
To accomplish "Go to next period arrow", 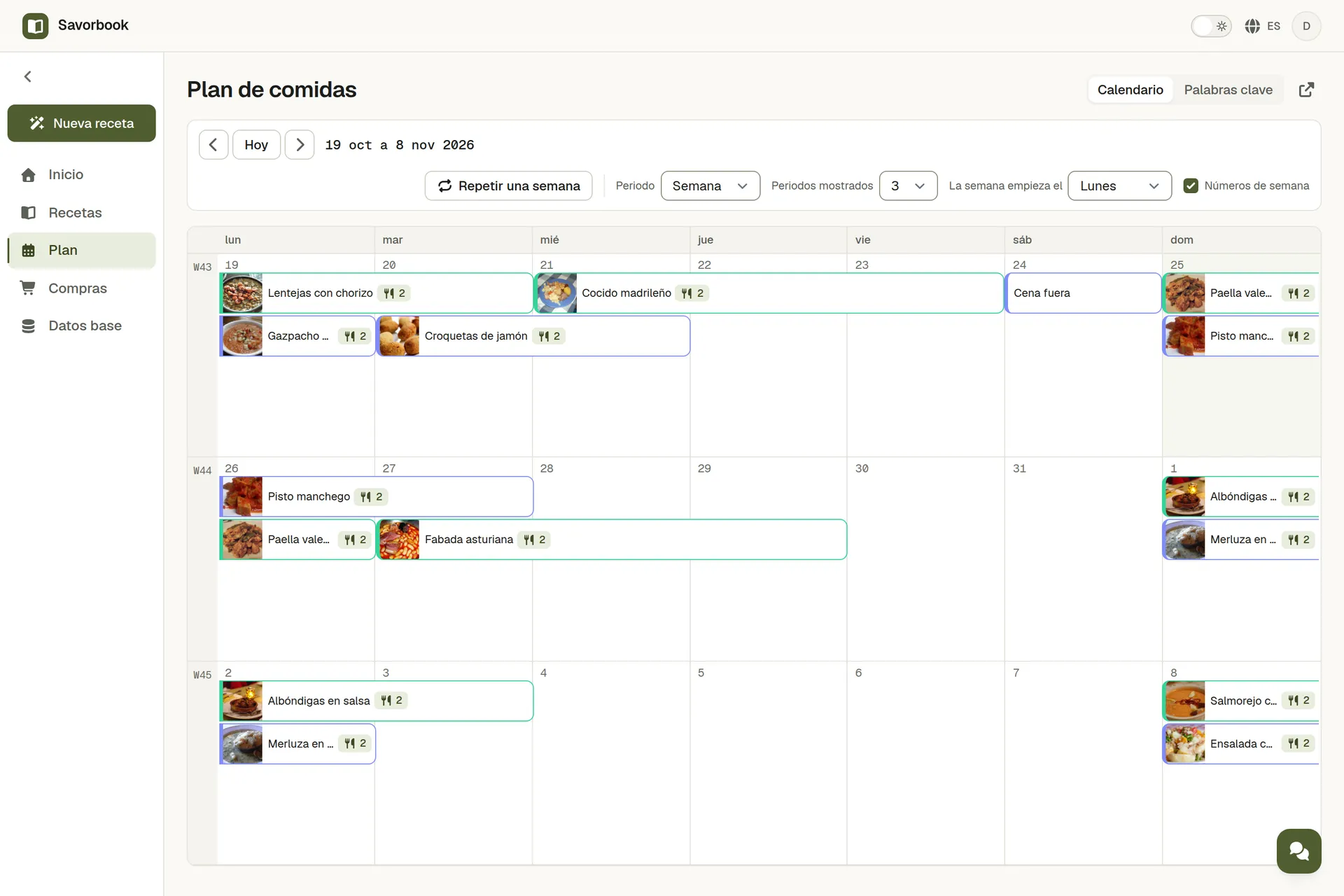I will 300,145.
